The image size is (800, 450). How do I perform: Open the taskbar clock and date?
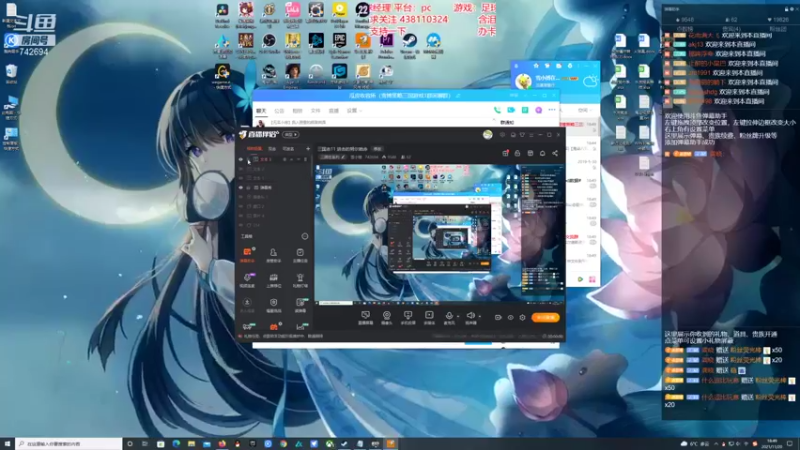point(773,444)
